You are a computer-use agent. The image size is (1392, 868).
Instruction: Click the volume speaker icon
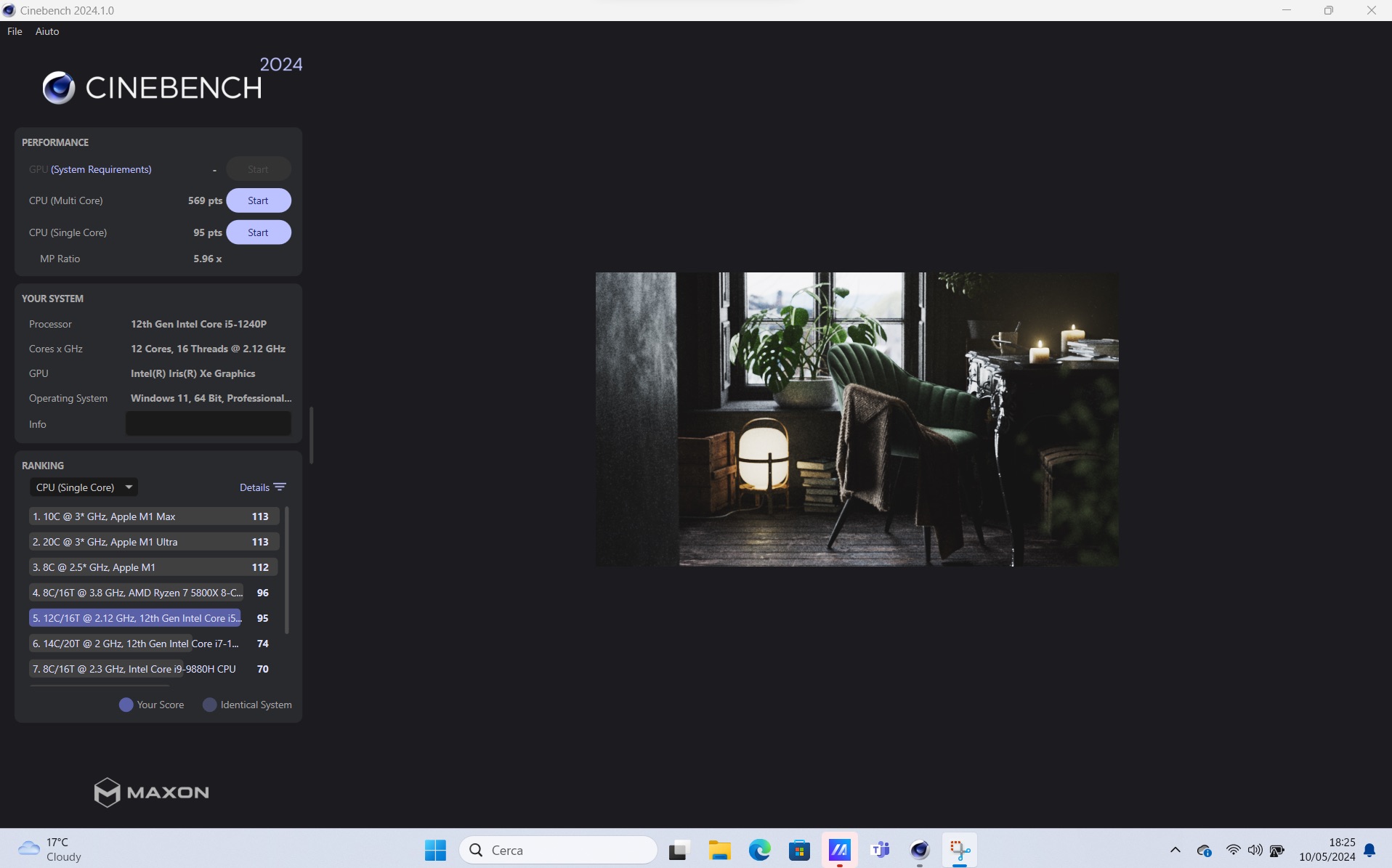pos(1255,850)
